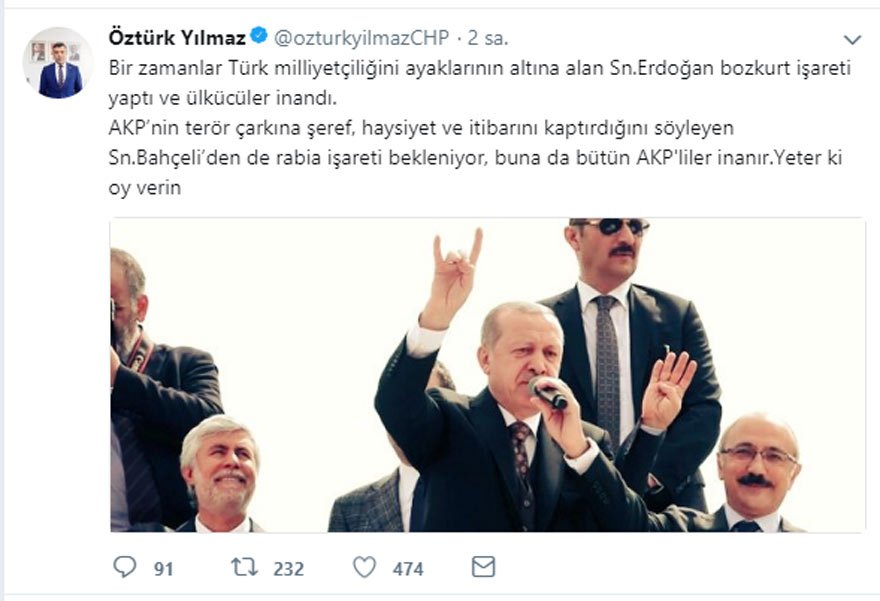The width and height of the screenshot is (880, 601).
Task: Click the blue verified badge
Action: [x=258, y=36]
